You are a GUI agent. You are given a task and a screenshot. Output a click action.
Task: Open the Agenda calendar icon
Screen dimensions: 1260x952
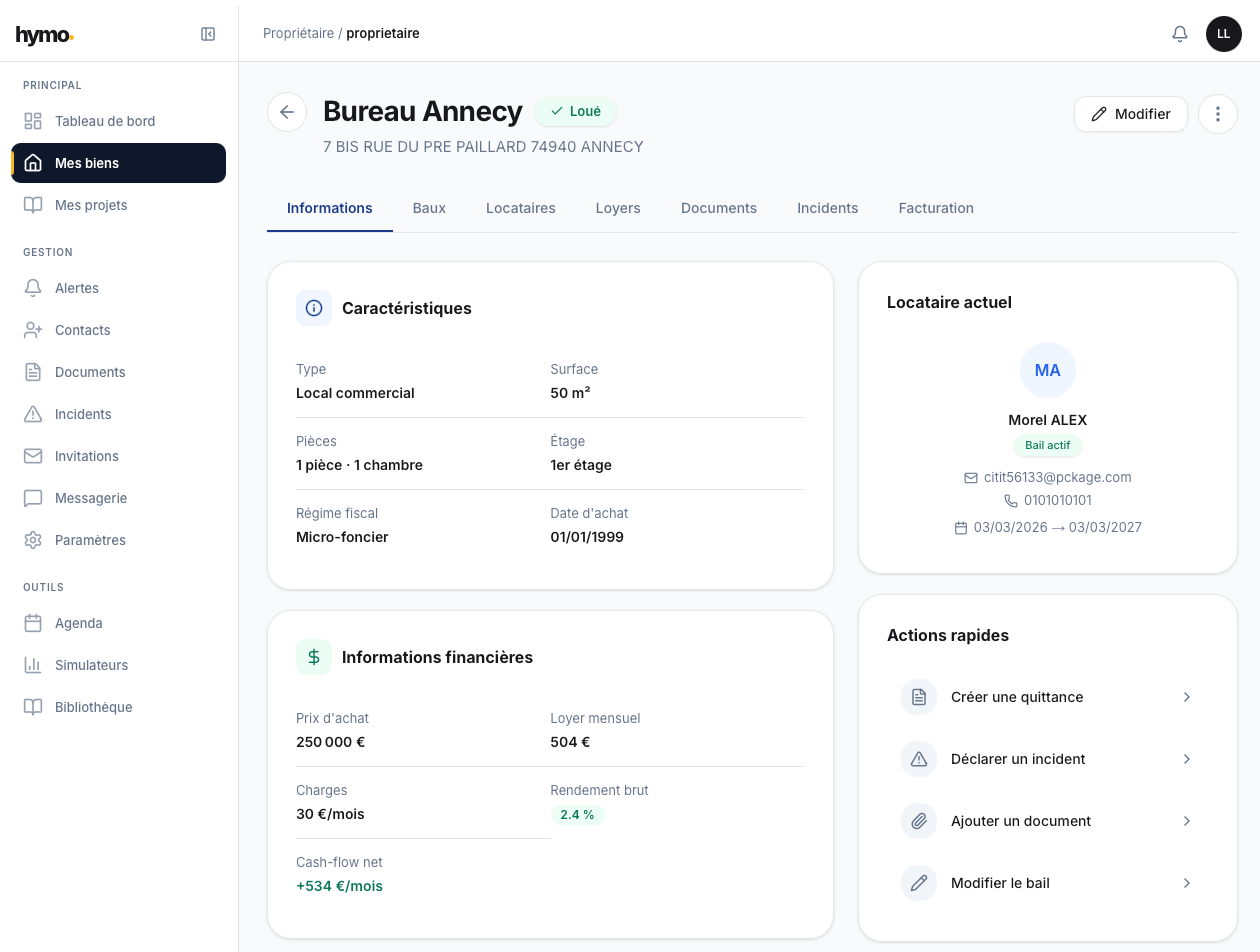coord(33,623)
